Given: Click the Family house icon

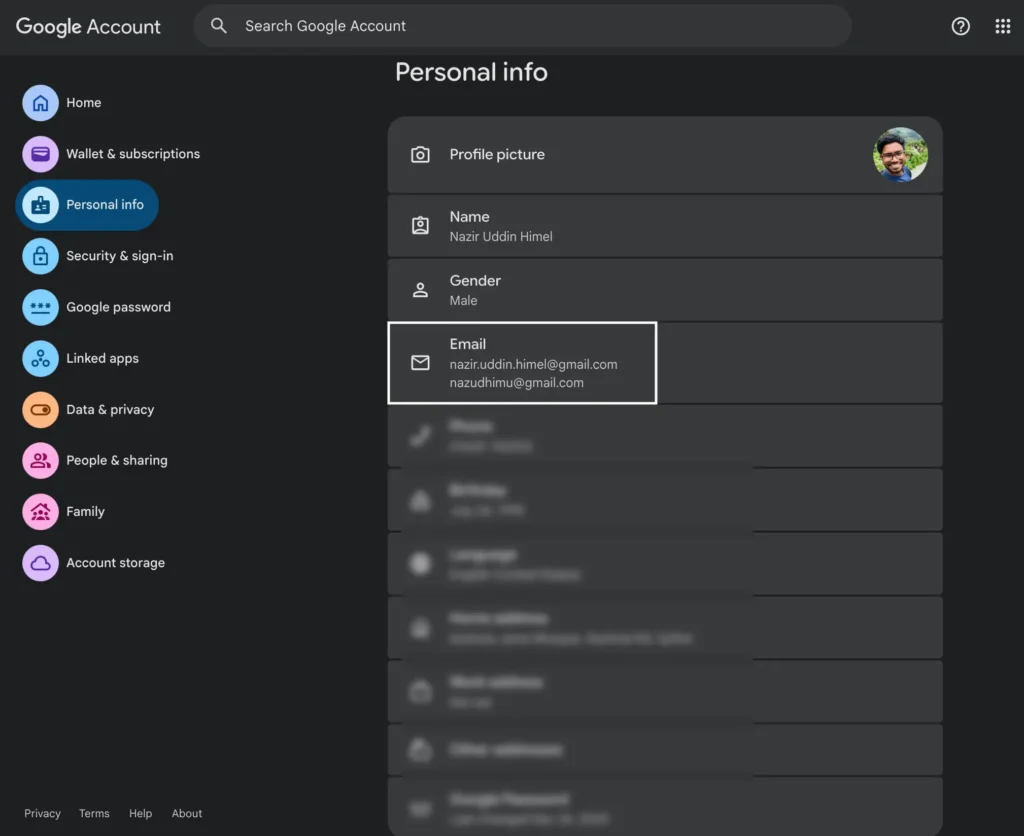Looking at the screenshot, I should (40, 511).
